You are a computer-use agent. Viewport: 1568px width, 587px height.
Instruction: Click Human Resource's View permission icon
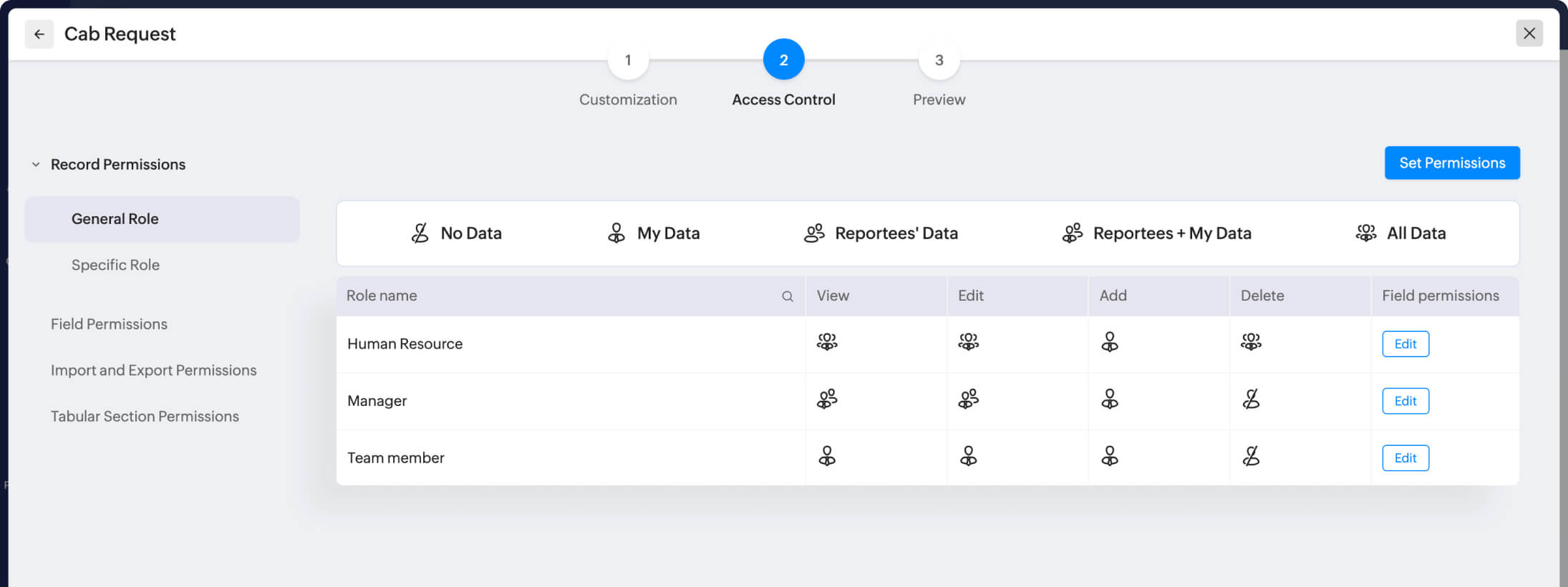(827, 342)
